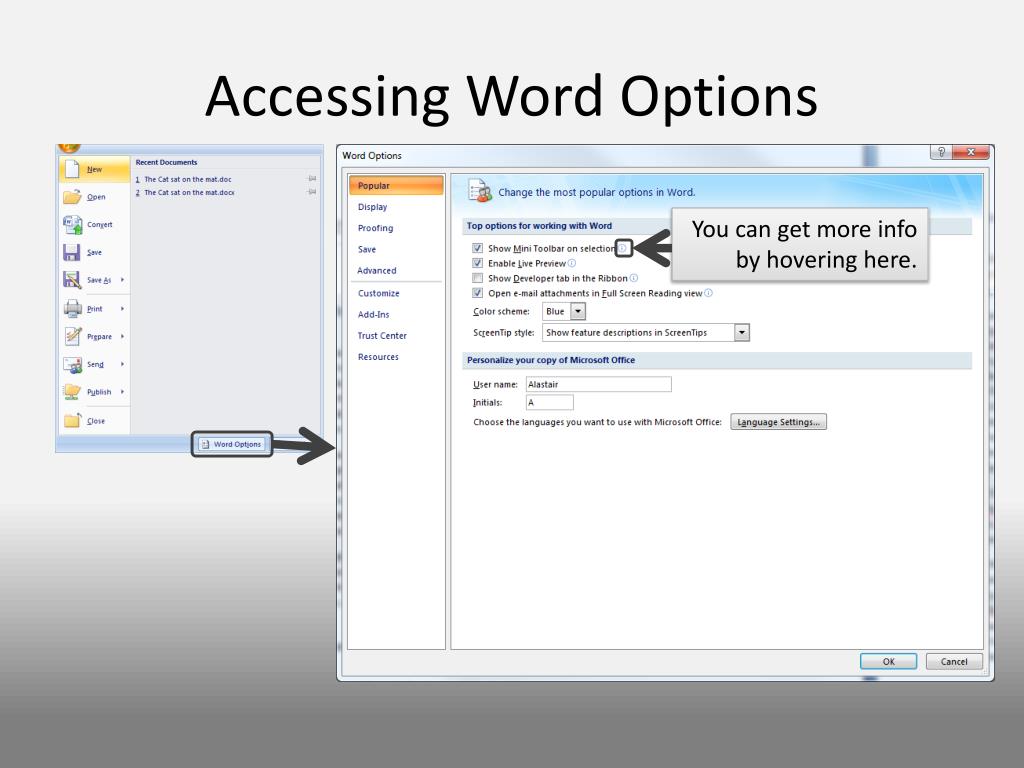Click the Close menu label

pos(96,421)
